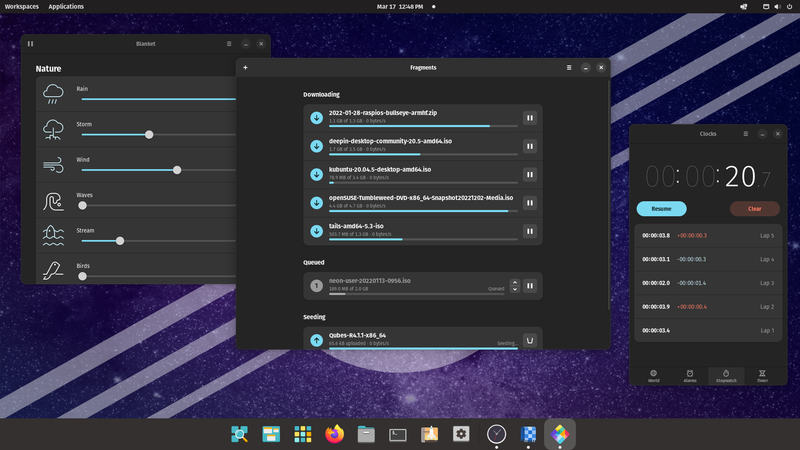Switch to the Timer tab in Clocks

[x=762, y=376]
